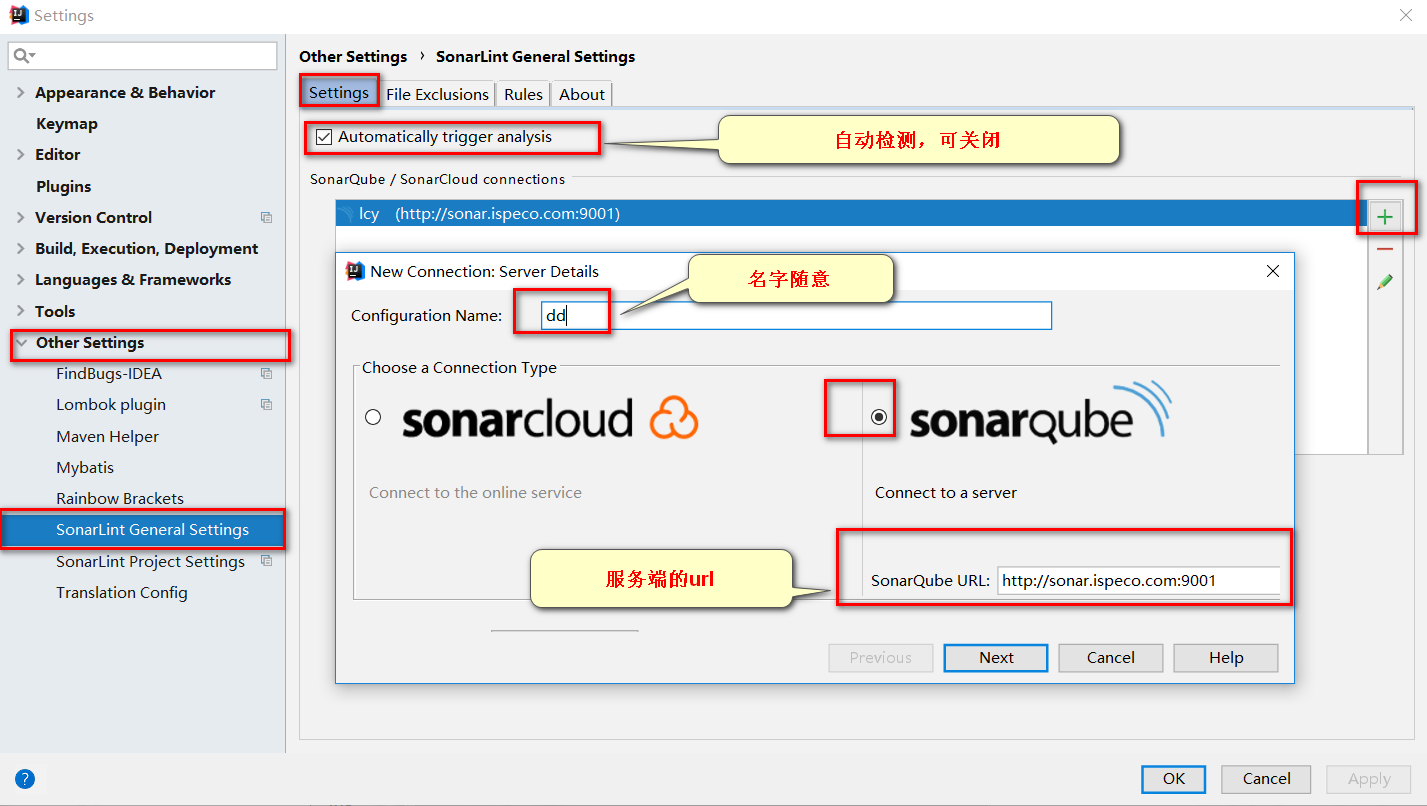The height and width of the screenshot is (806, 1427).
Task: Switch to the File Exclusions tab
Action: pyautogui.click(x=437, y=94)
